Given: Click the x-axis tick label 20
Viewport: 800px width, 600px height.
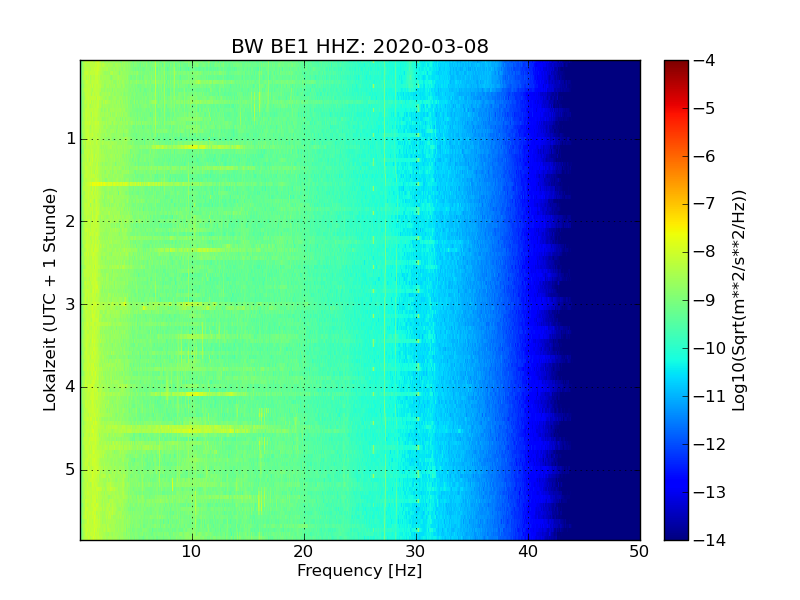Looking at the screenshot, I should point(304,552).
